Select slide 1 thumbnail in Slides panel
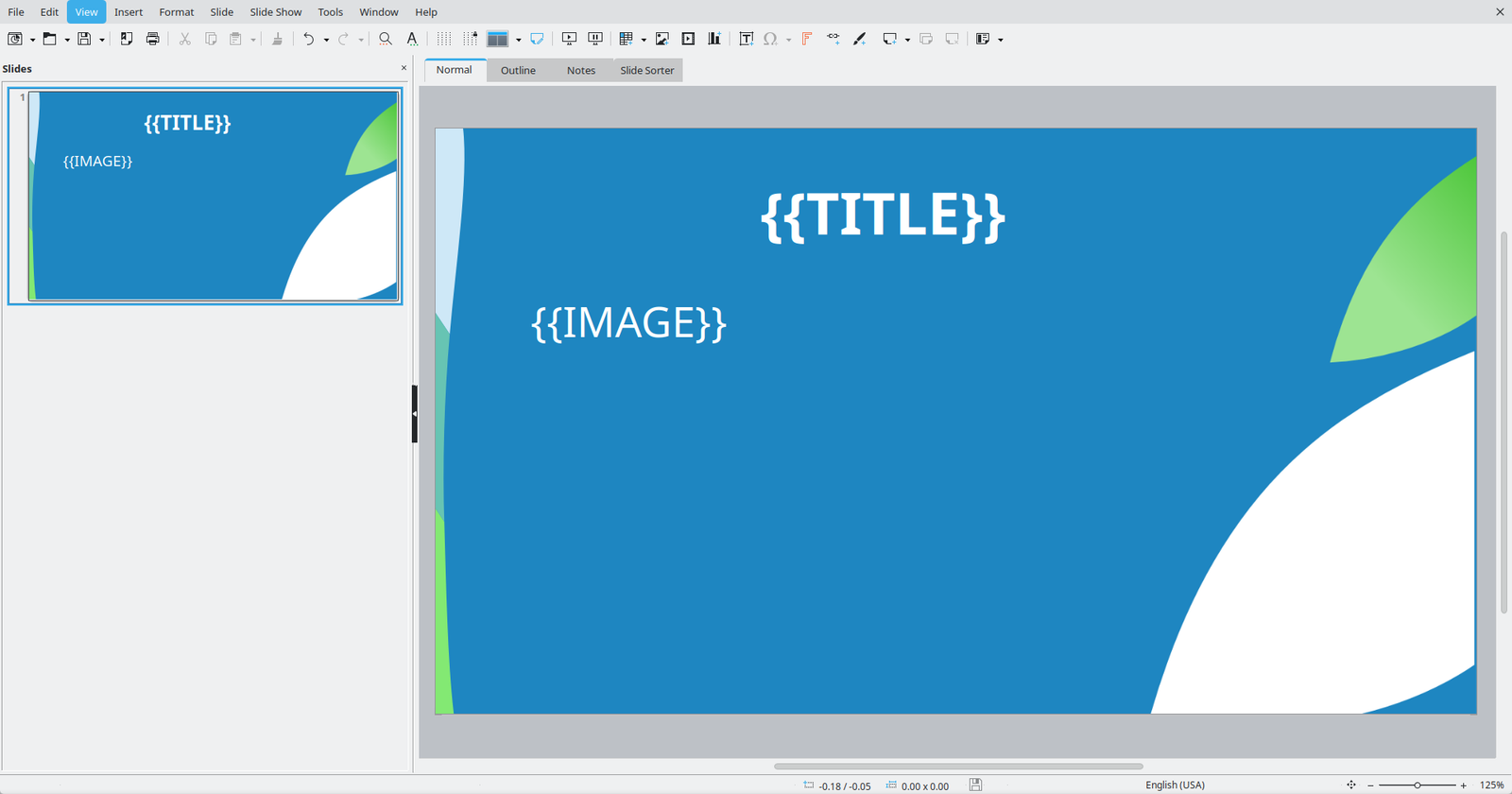The image size is (1512, 794). (213, 196)
